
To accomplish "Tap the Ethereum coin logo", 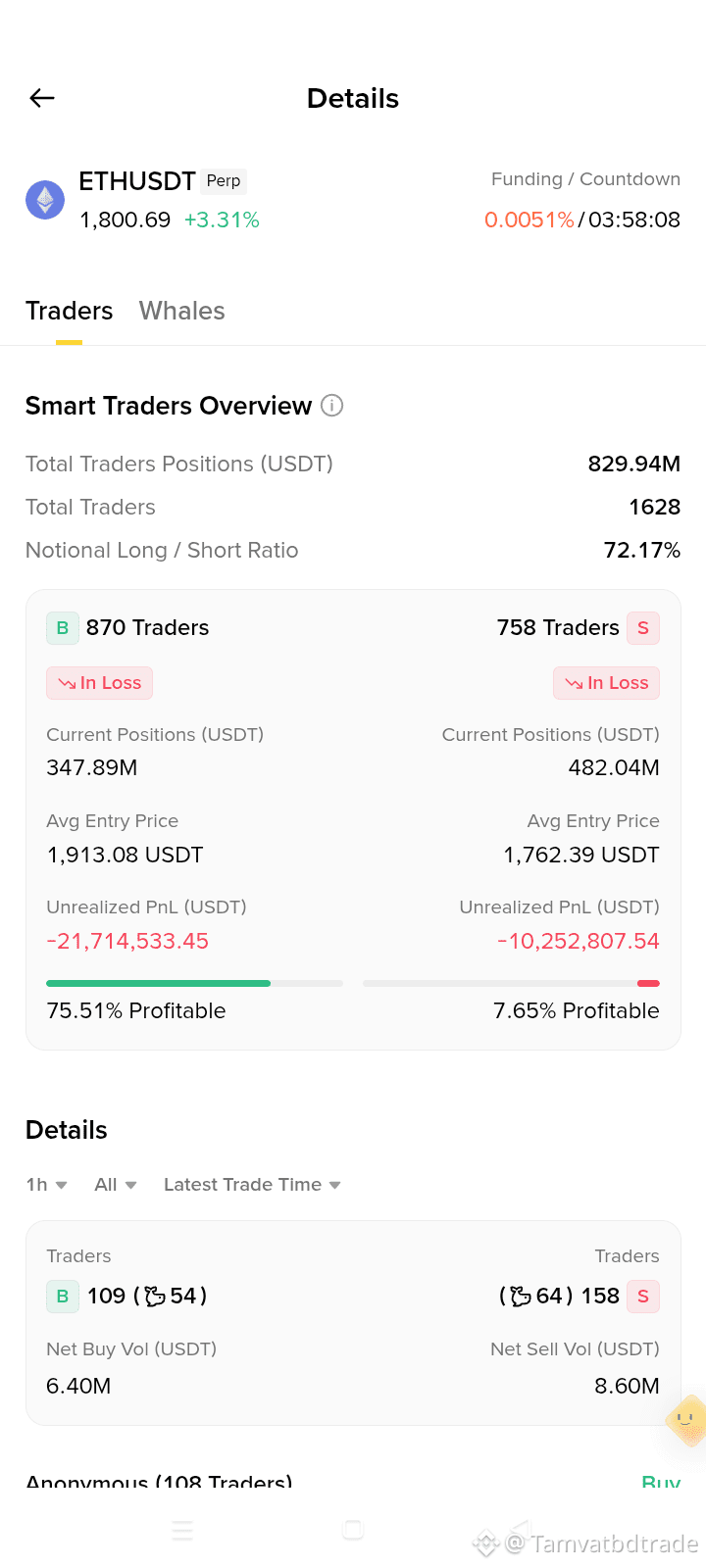I will tap(45, 200).
